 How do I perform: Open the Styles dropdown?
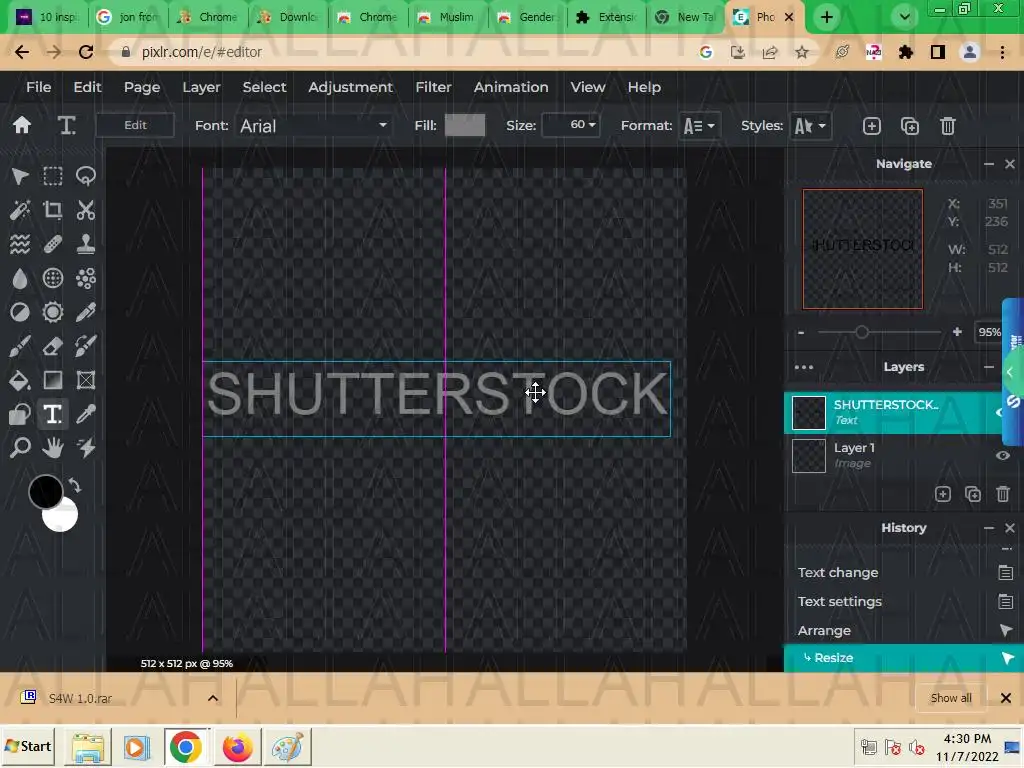click(x=810, y=126)
